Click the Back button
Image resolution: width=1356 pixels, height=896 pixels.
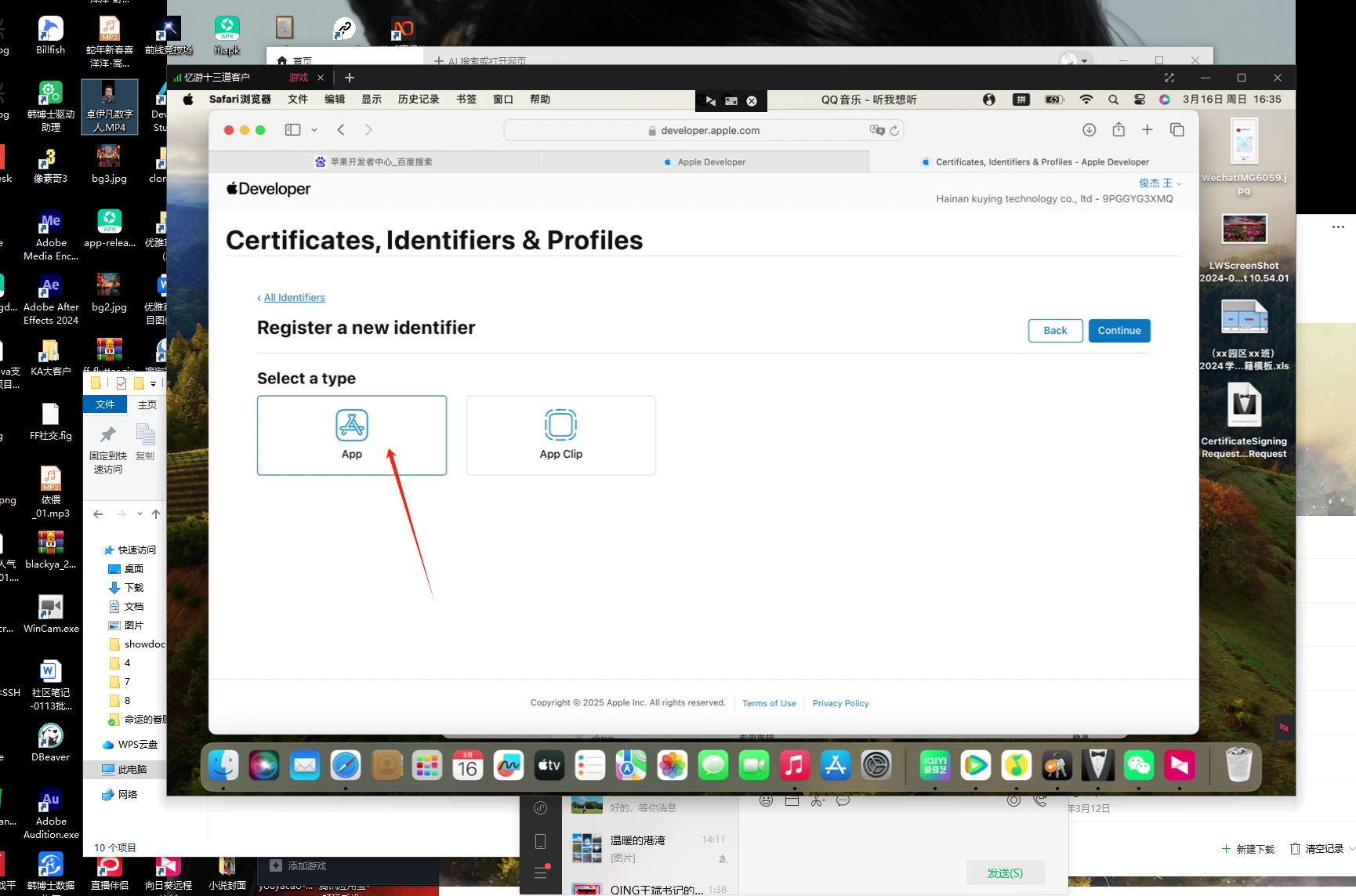[x=1055, y=331]
